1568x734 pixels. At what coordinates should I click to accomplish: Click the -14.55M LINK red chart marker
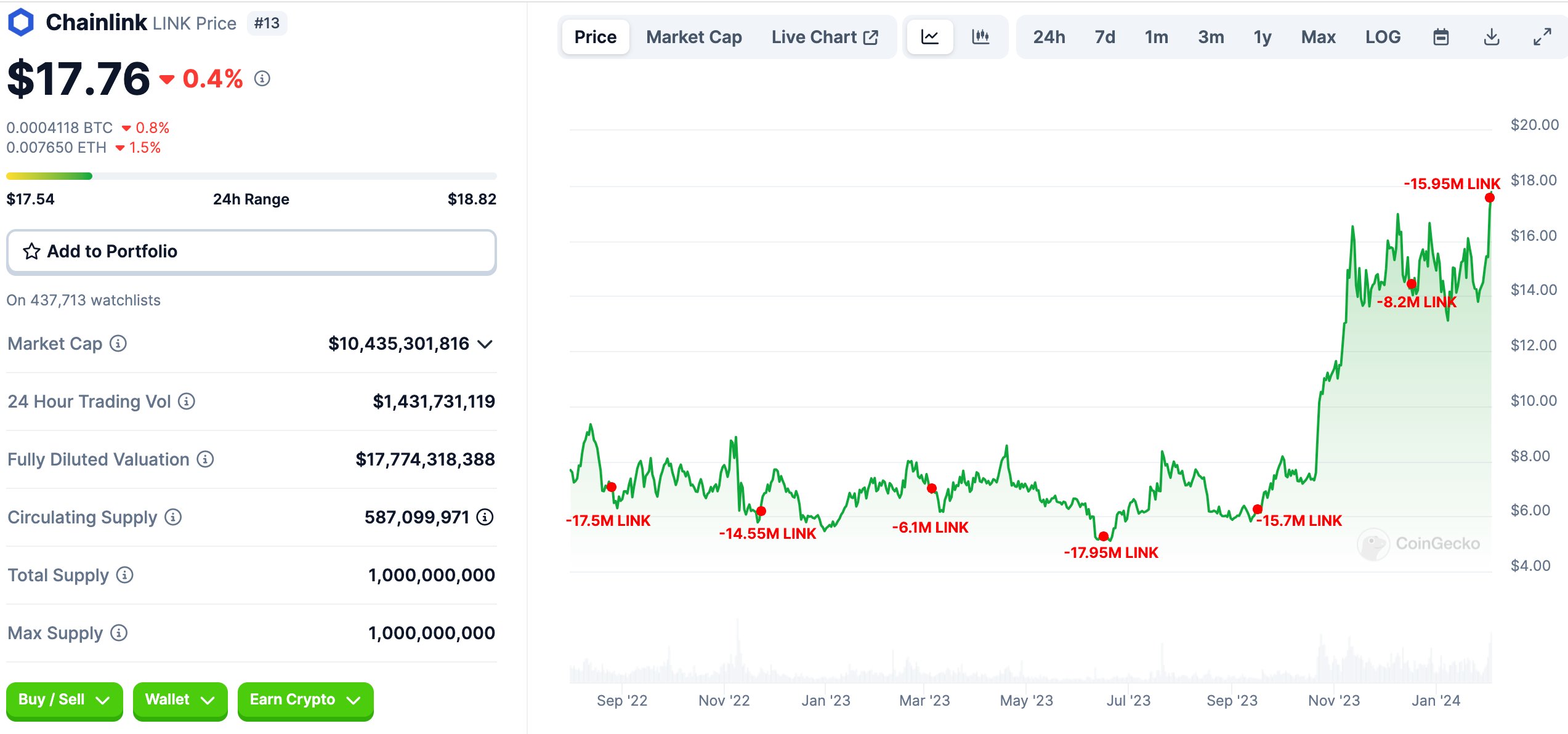point(761,511)
